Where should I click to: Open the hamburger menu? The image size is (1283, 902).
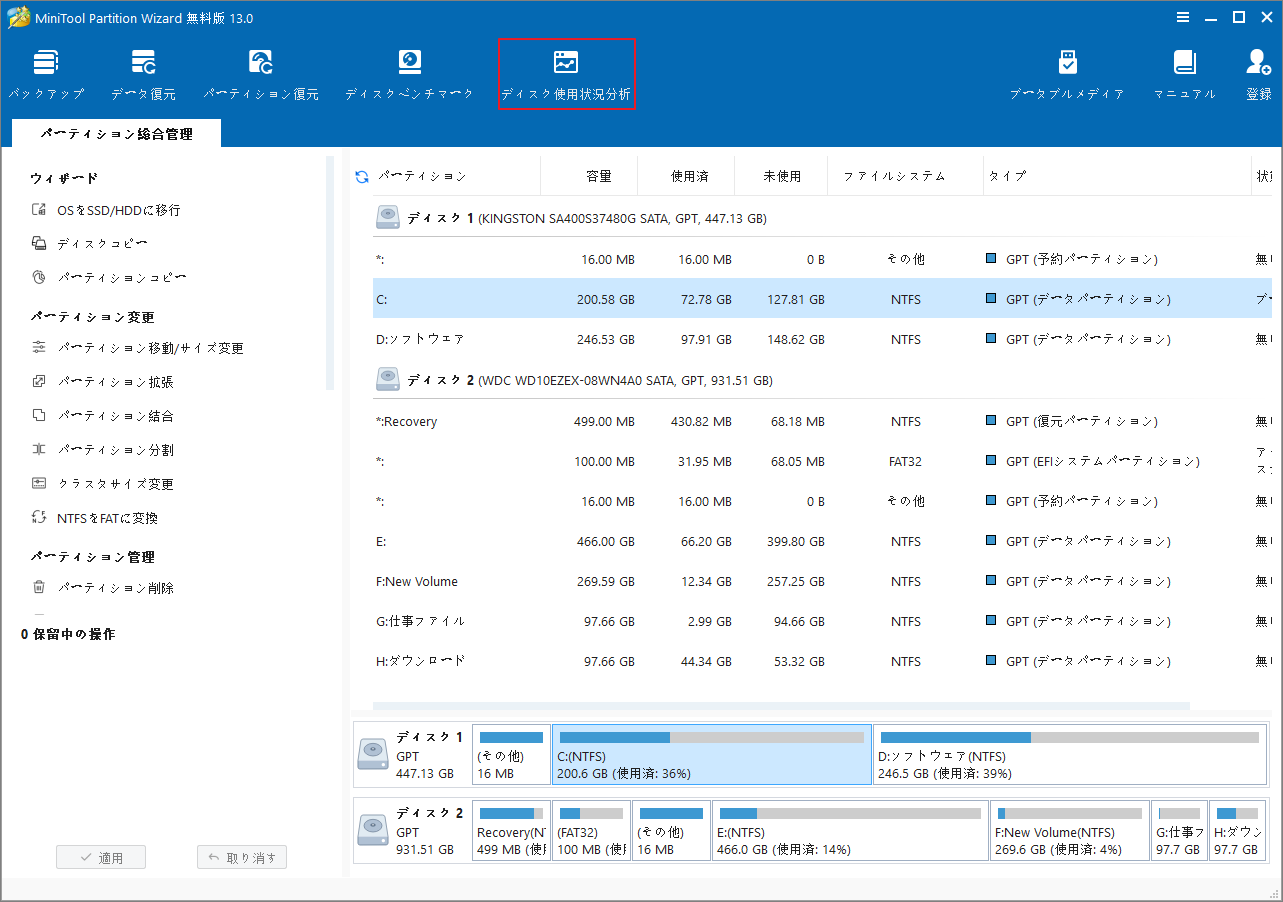[1183, 17]
